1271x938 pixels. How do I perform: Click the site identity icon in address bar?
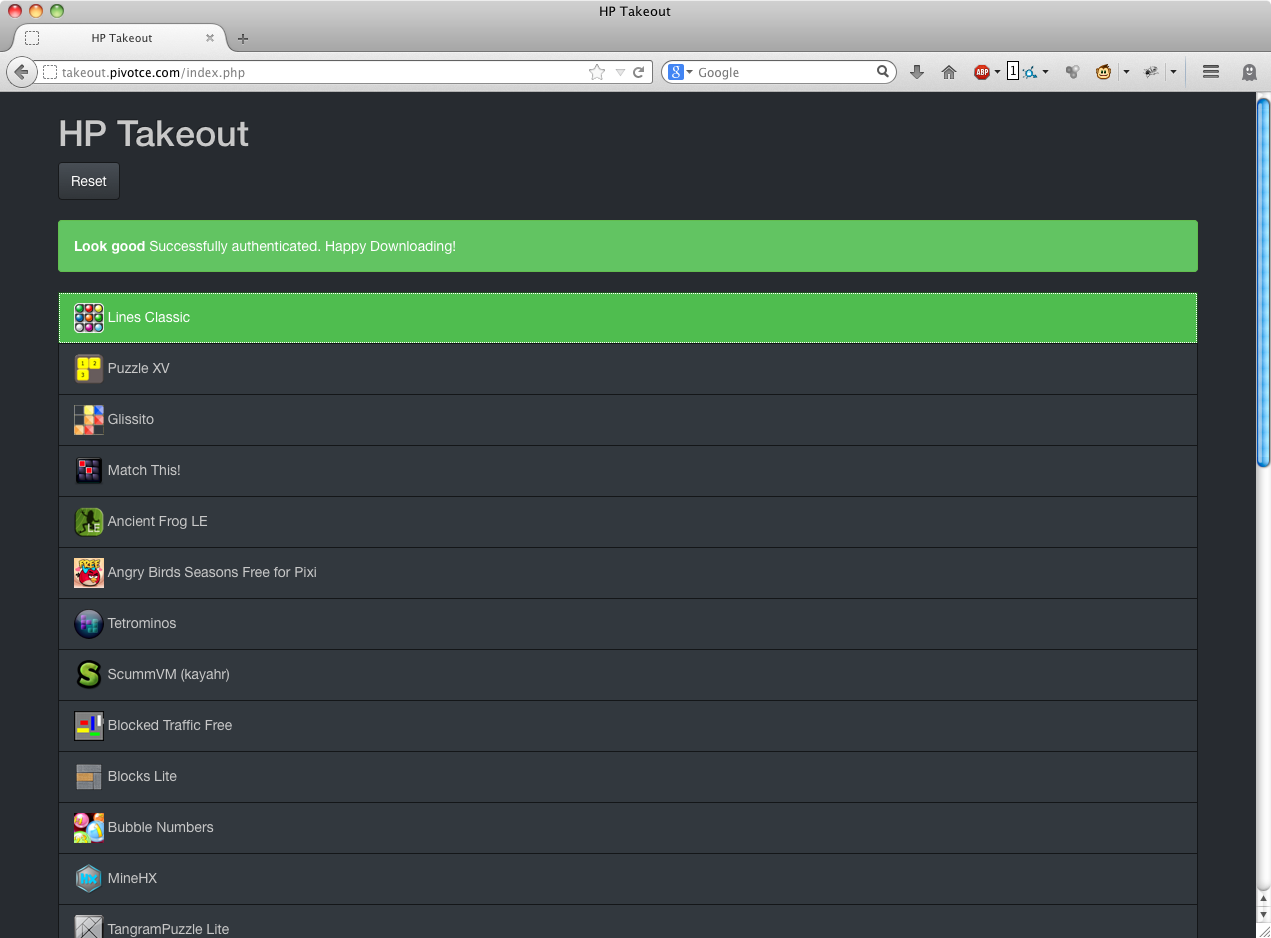click(50, 72)
